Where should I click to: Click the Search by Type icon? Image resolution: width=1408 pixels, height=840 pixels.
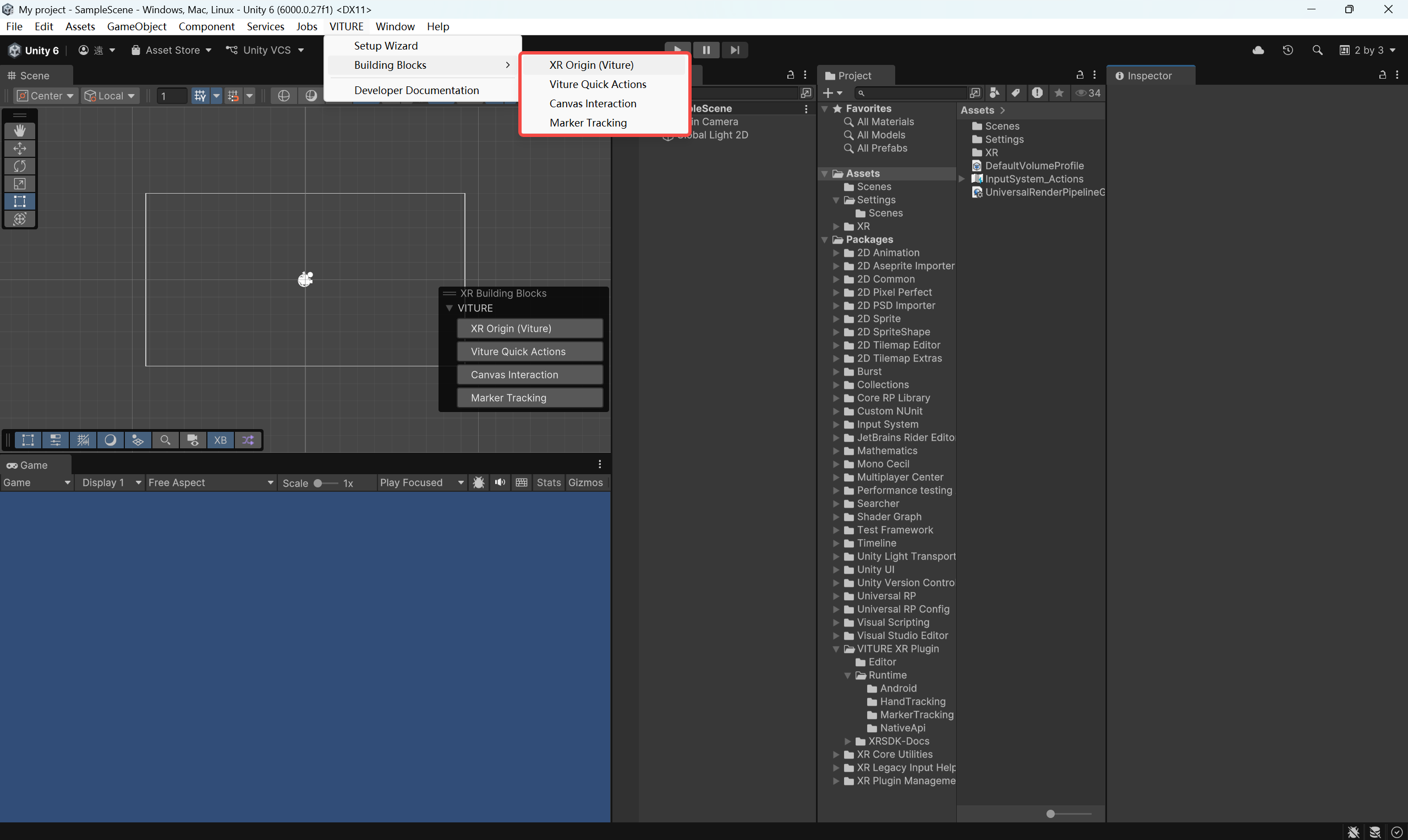click(x=995, y=93)
